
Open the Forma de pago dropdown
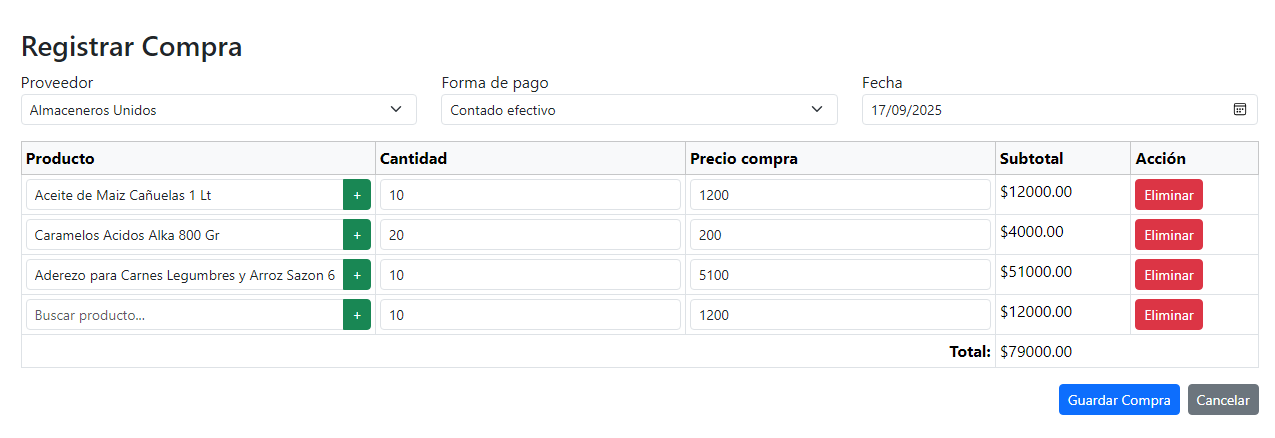[639, 110]
